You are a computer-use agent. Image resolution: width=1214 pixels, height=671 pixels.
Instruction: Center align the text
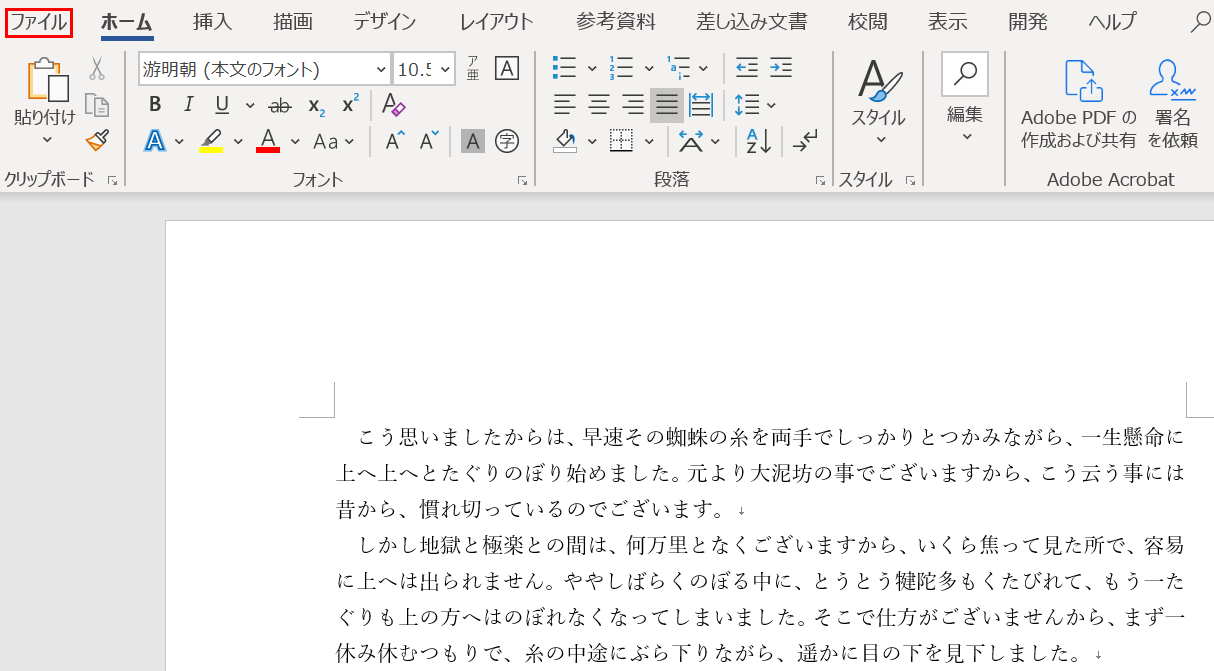(x=599, y=104)
